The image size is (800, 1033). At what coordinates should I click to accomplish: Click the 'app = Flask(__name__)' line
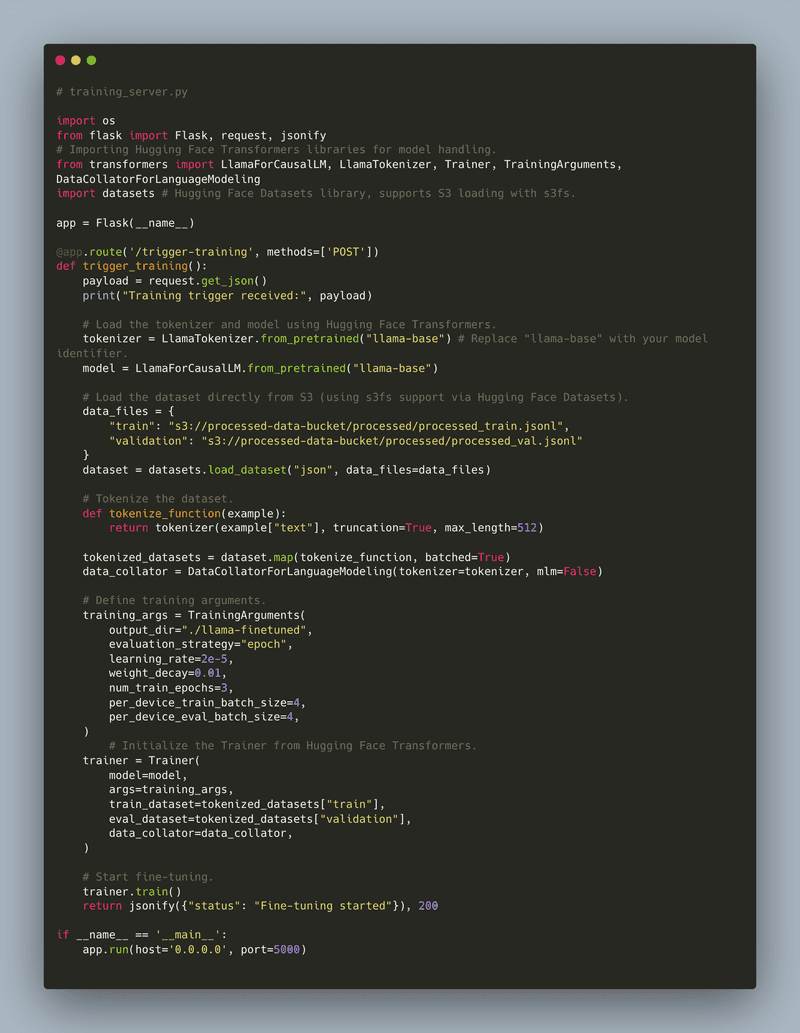pos(125,223)
